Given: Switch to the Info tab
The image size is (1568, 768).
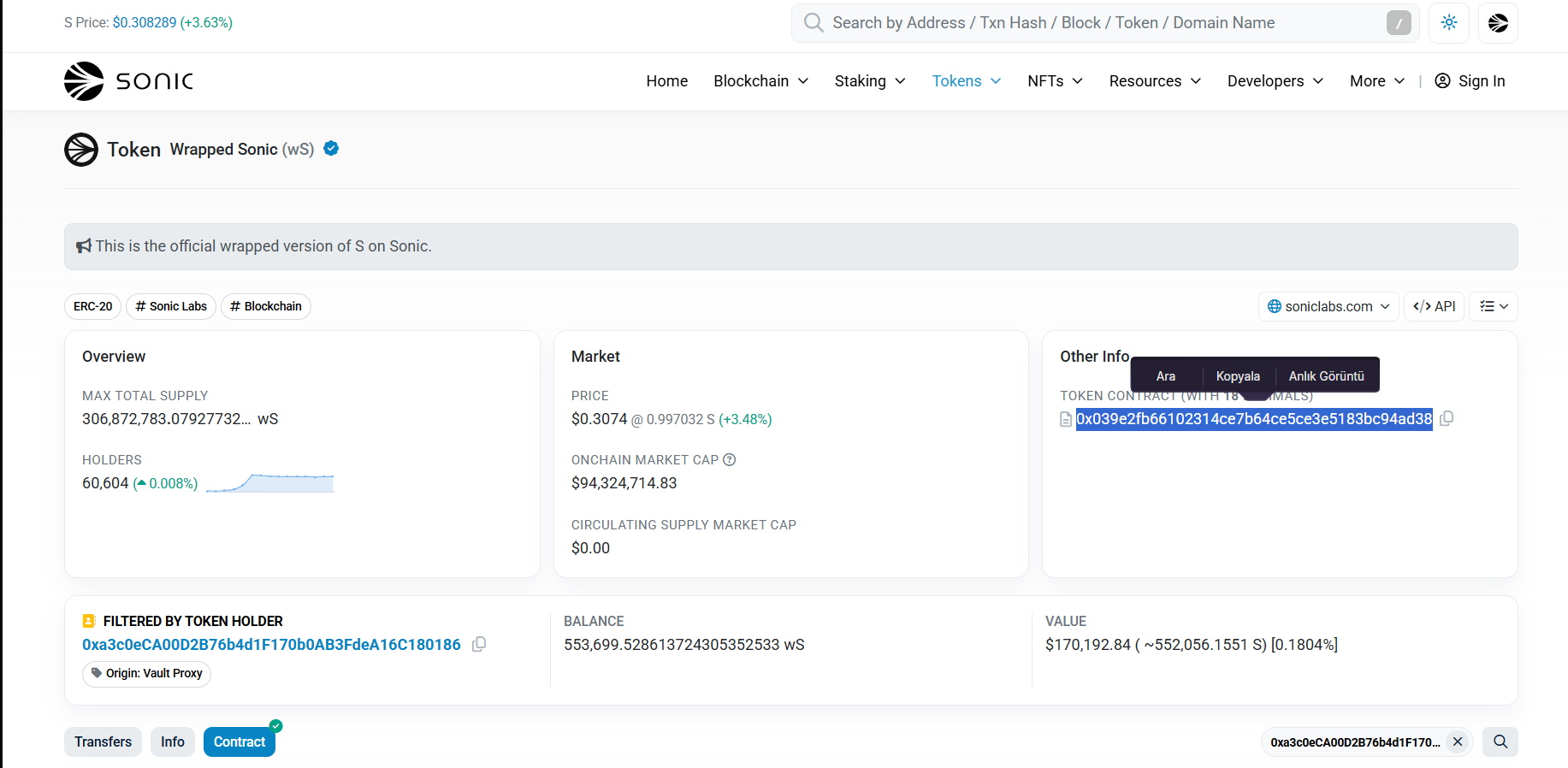Looking at the screenshot, I should [173, 742].
